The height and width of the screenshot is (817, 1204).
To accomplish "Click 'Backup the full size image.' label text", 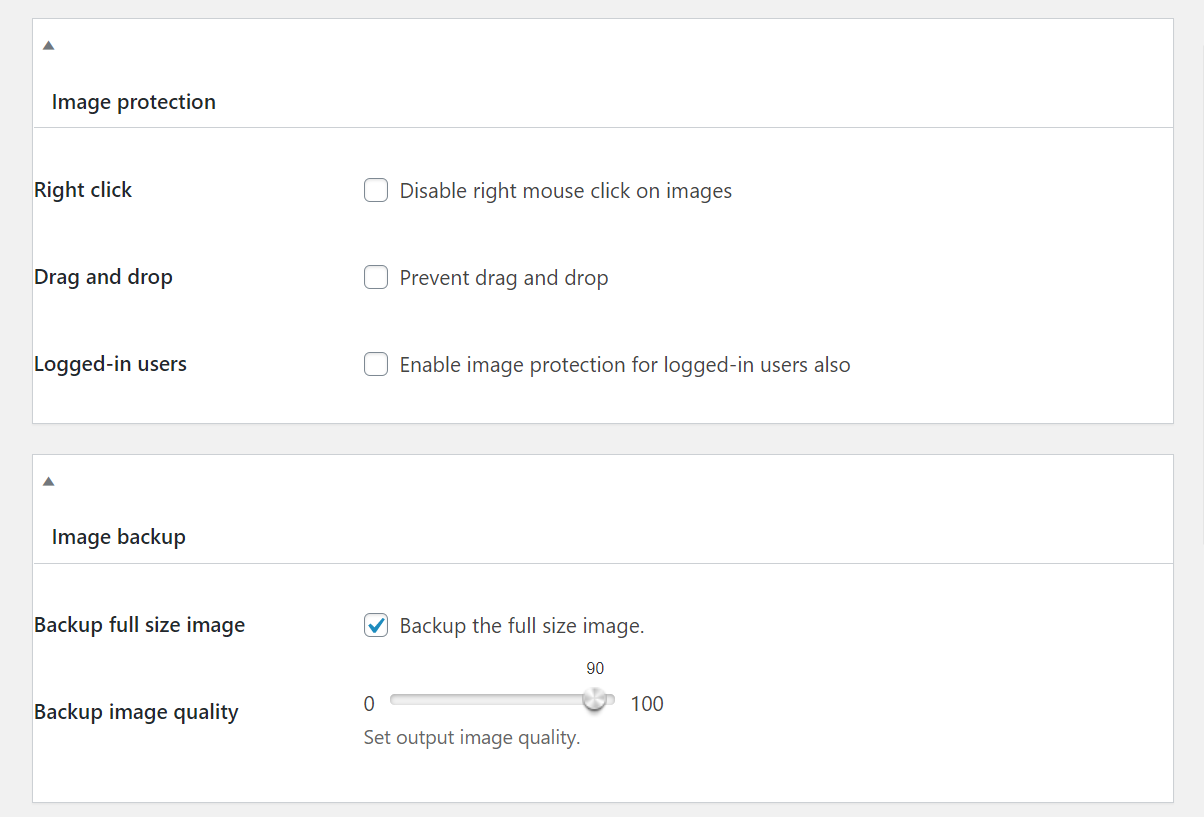I will [x=521, y=627].
